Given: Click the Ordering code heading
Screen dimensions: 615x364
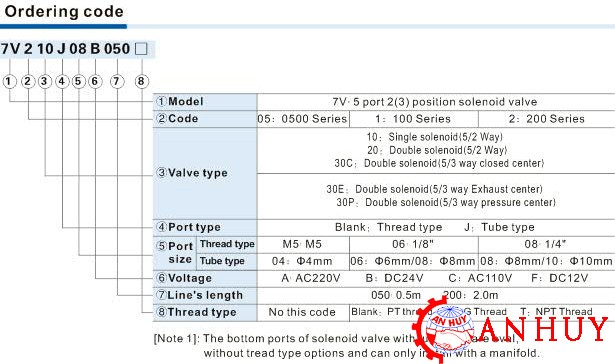Looking at the screenshot, I should 64,11.
